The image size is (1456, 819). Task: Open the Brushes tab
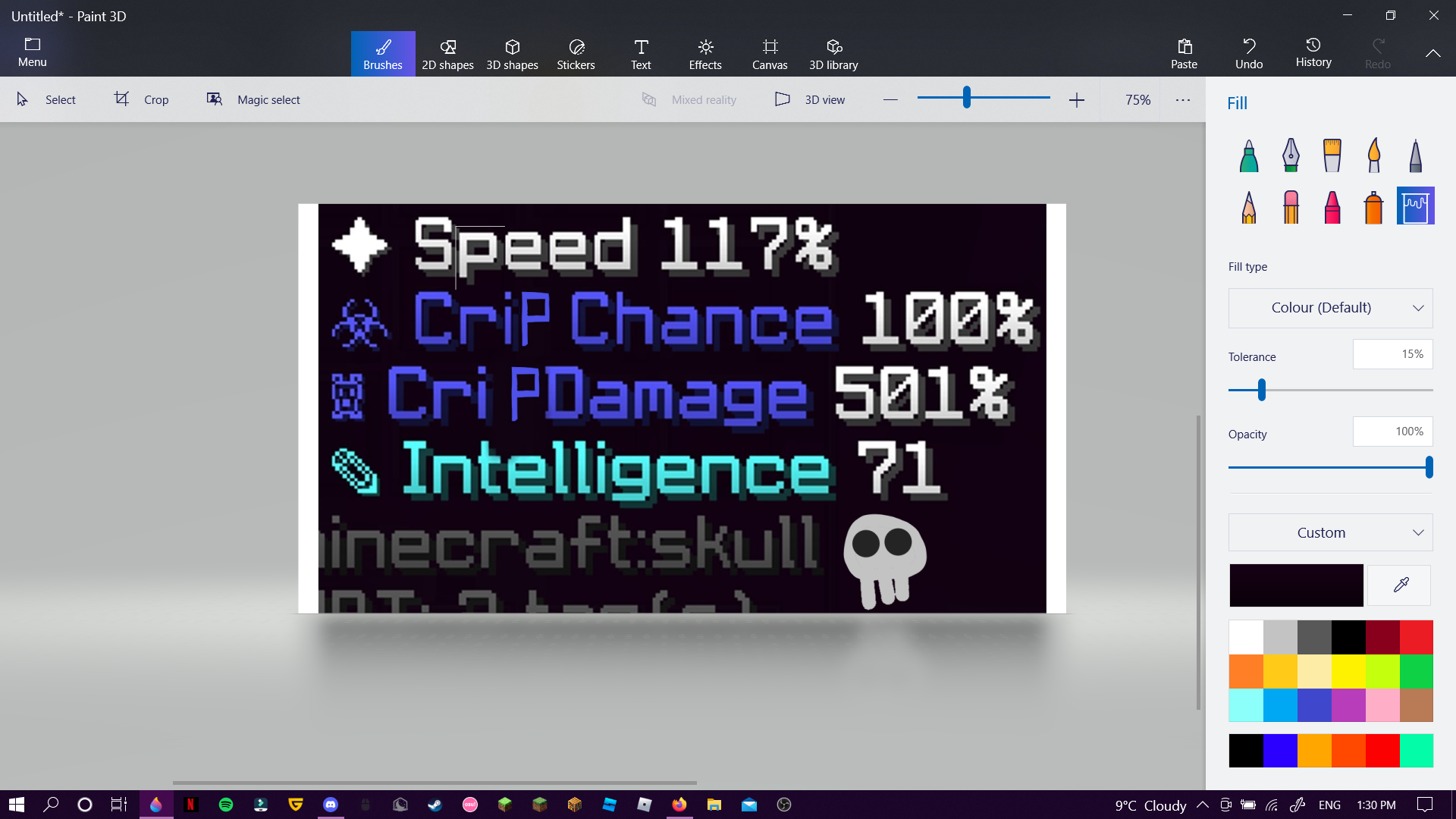click(x=383, y=54)
